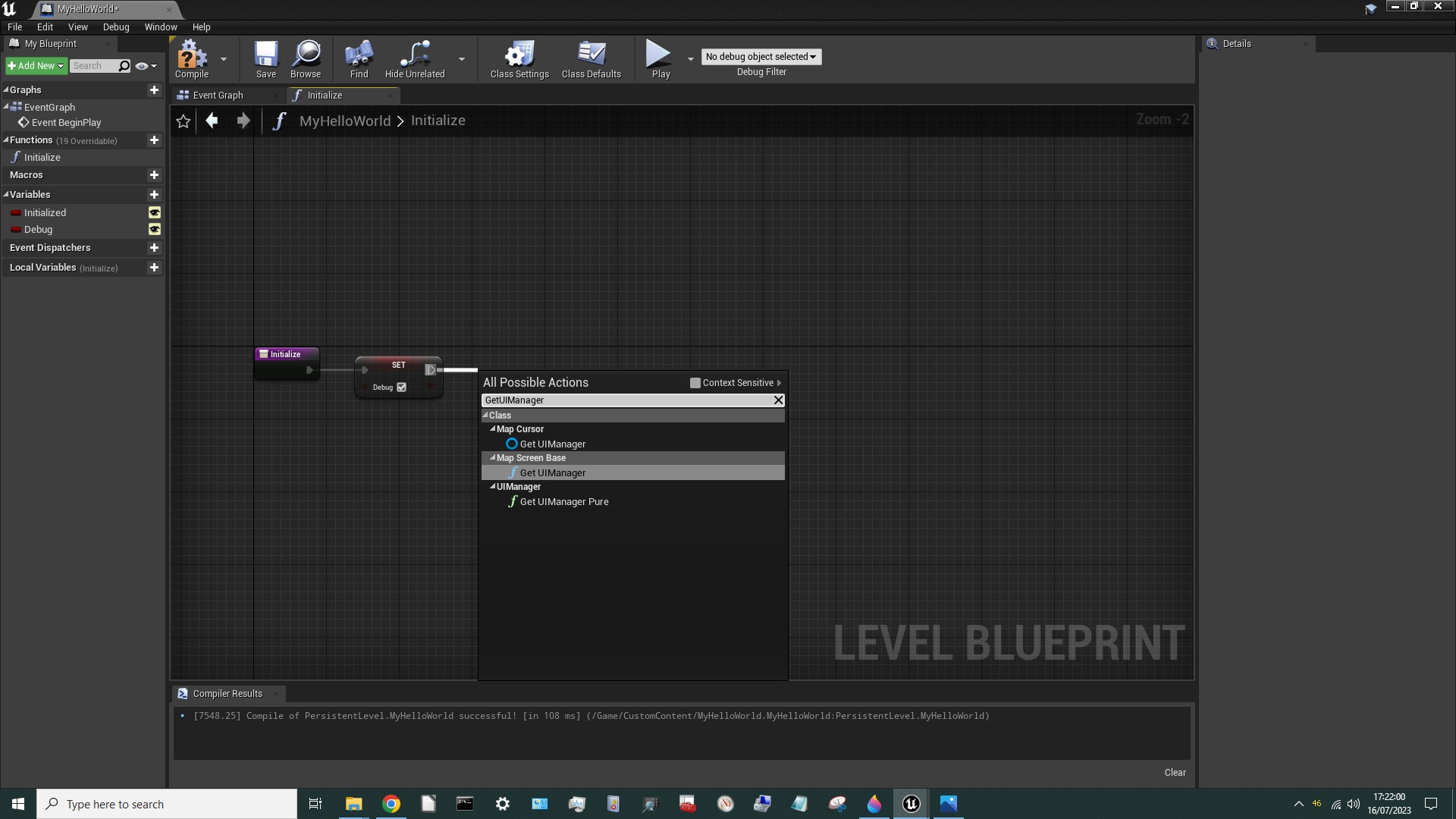Open taskbar Settings gear
1456x819 pixels.
pos(503,804)
